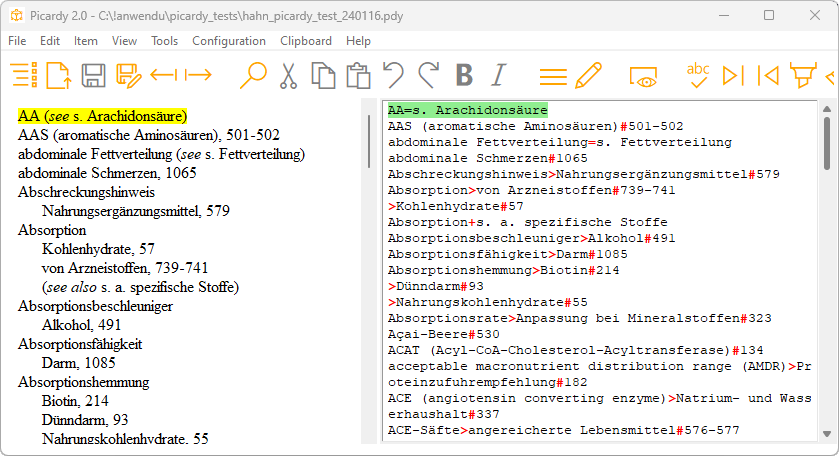The image size is (839, 456).
Task: Click the Paste clipboard icon
Action: pyautogui.click(x=357, y=75)
